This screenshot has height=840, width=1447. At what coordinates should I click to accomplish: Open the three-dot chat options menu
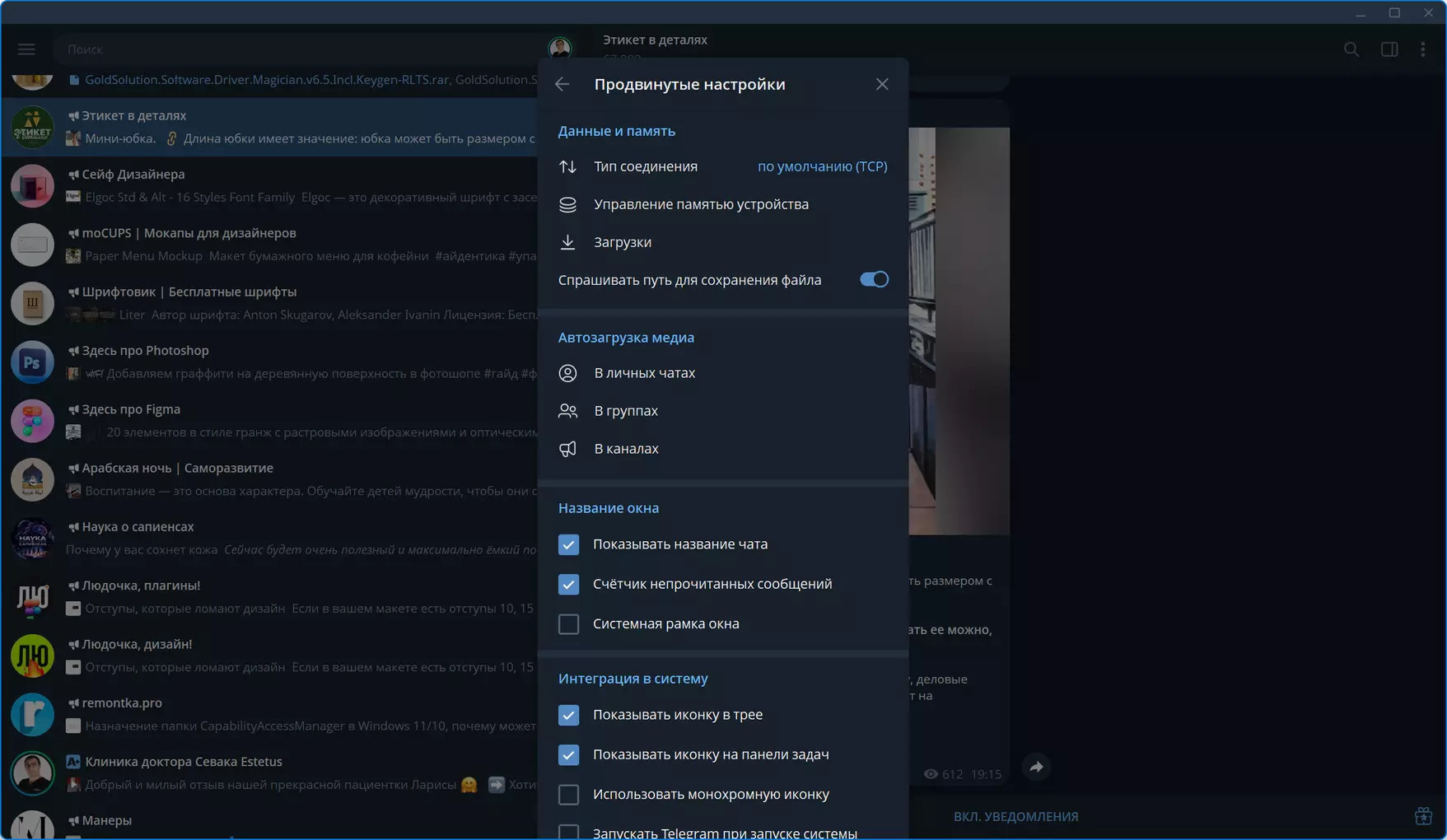(x=1423, y=49)
